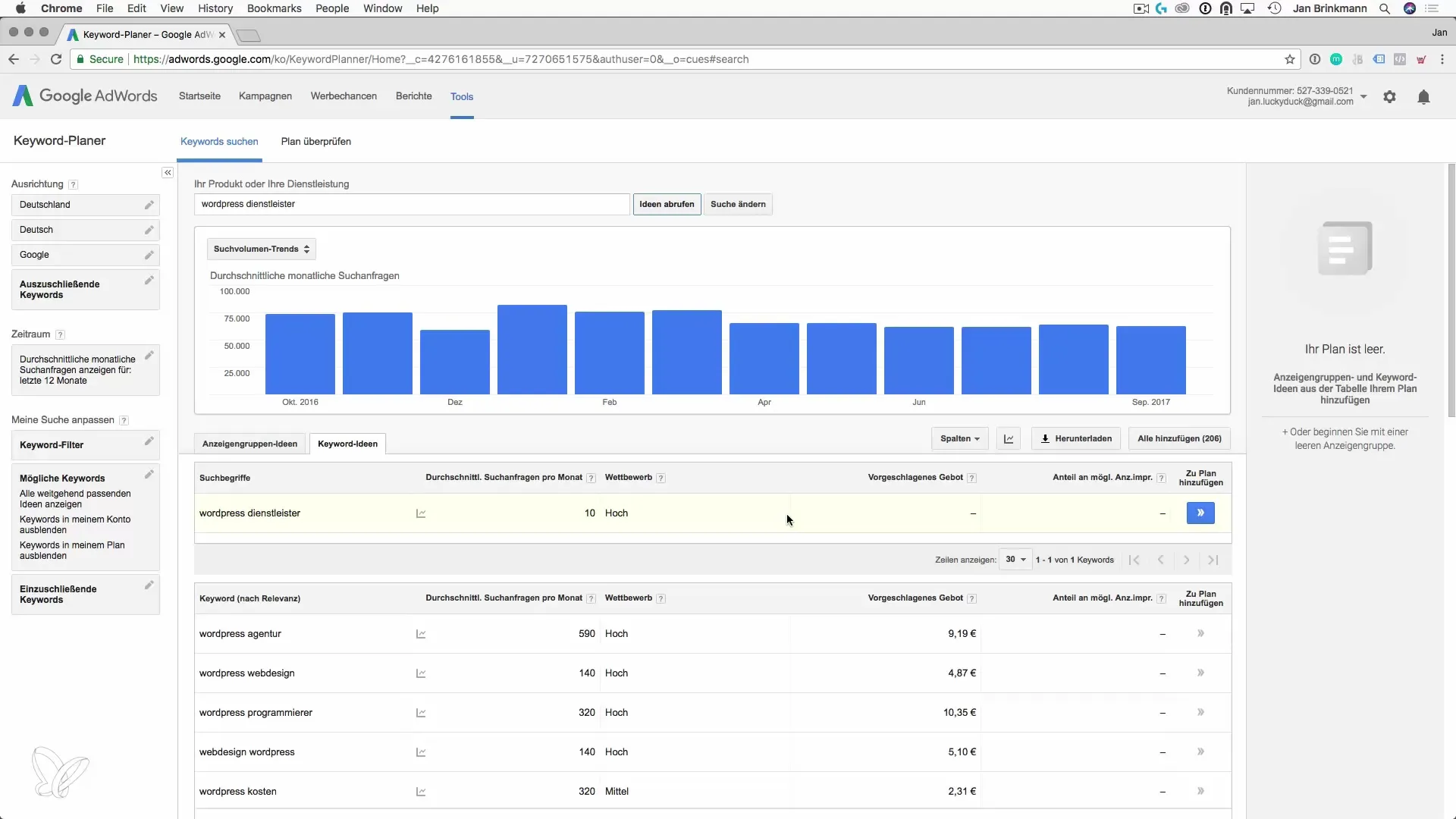This screenshot has height=819, width=1456.
Task: Click Alle hinzufügen (206) button
Action: point(1179,438)
